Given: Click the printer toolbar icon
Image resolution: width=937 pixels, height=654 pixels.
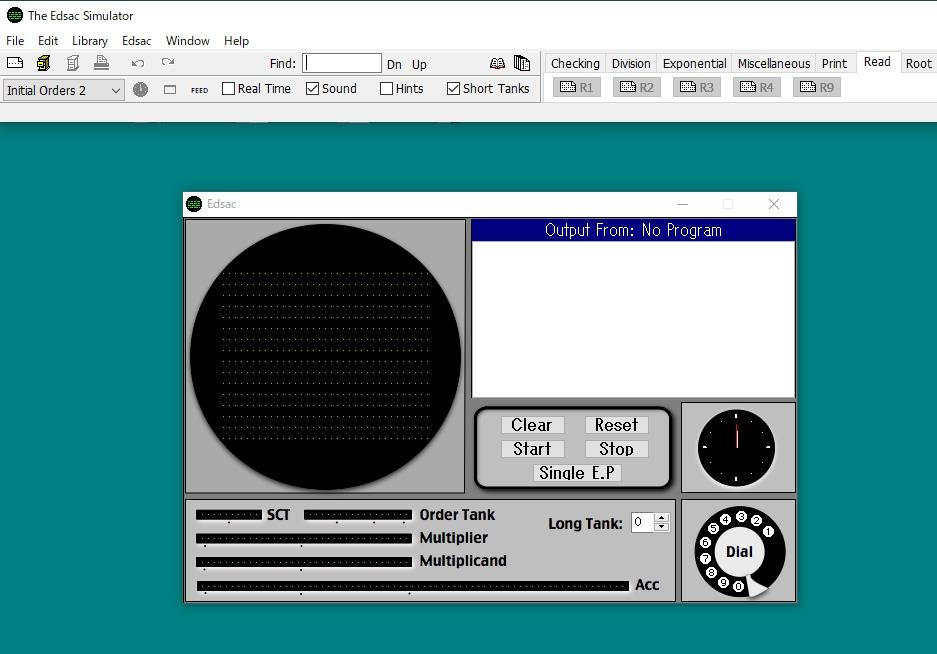Looking at the screenshot, I should point(102,63).
